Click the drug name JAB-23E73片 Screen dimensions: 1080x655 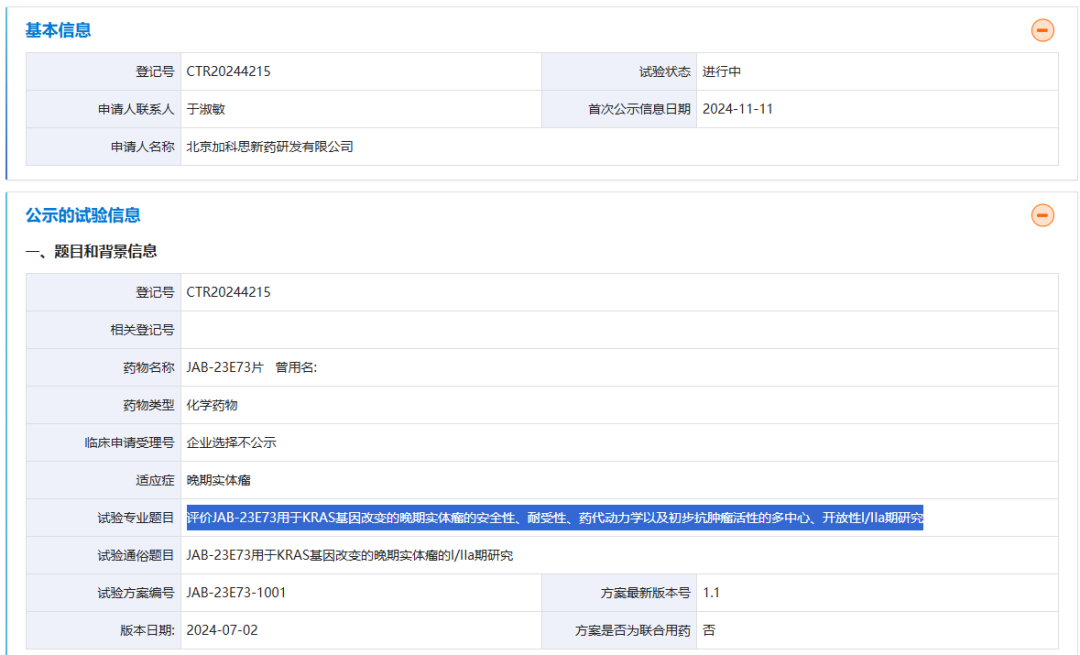point(225,368)
